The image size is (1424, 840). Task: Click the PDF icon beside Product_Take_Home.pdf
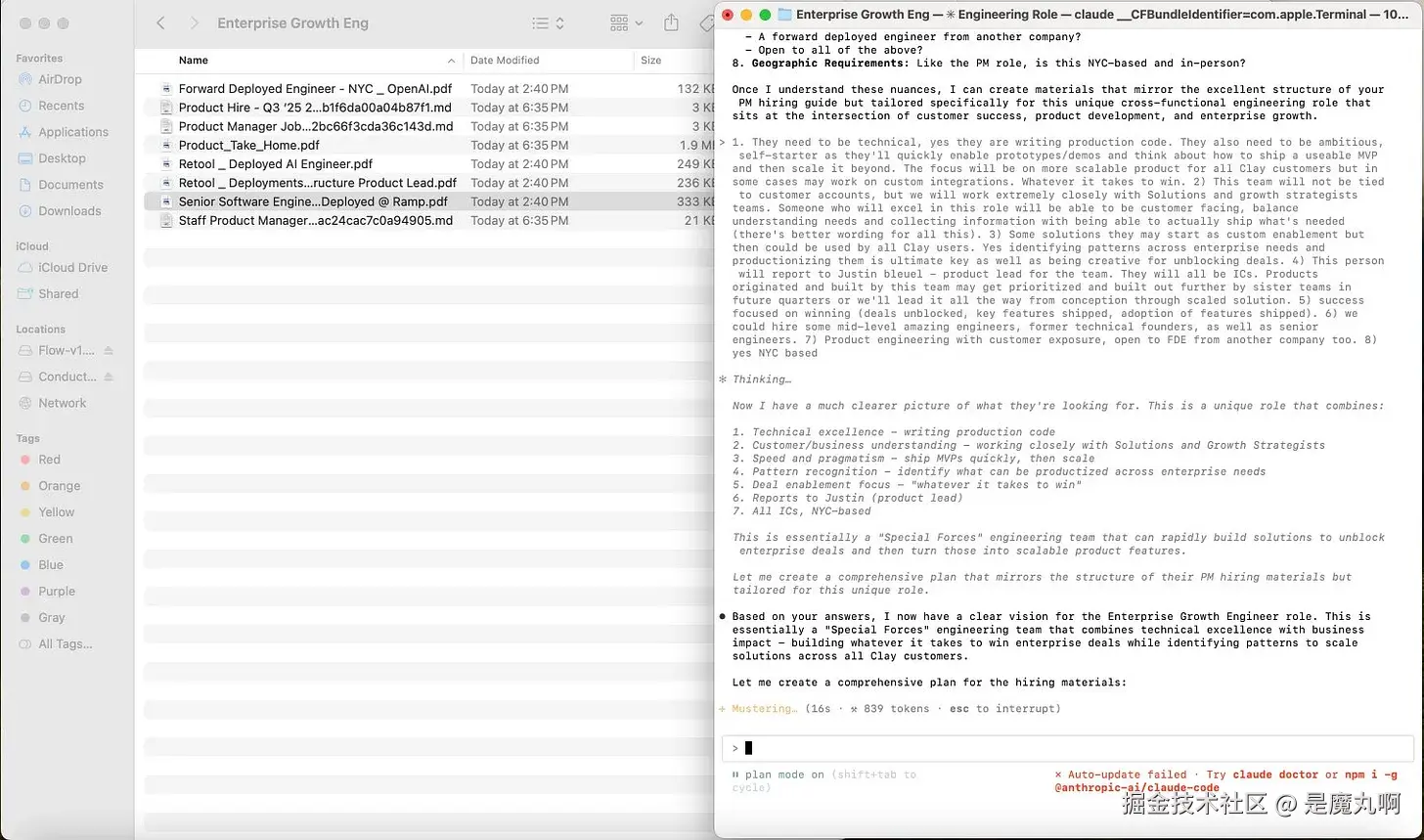pyautogui.click(x=166, y=145)
